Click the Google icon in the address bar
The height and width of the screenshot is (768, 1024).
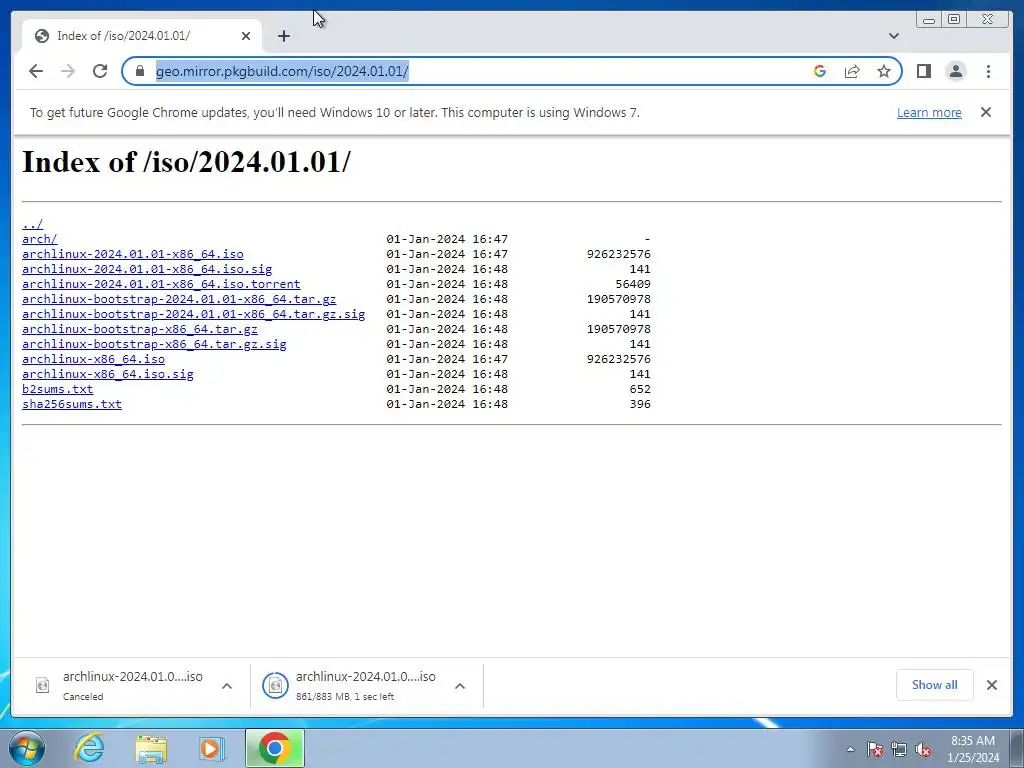coord(820,71)
